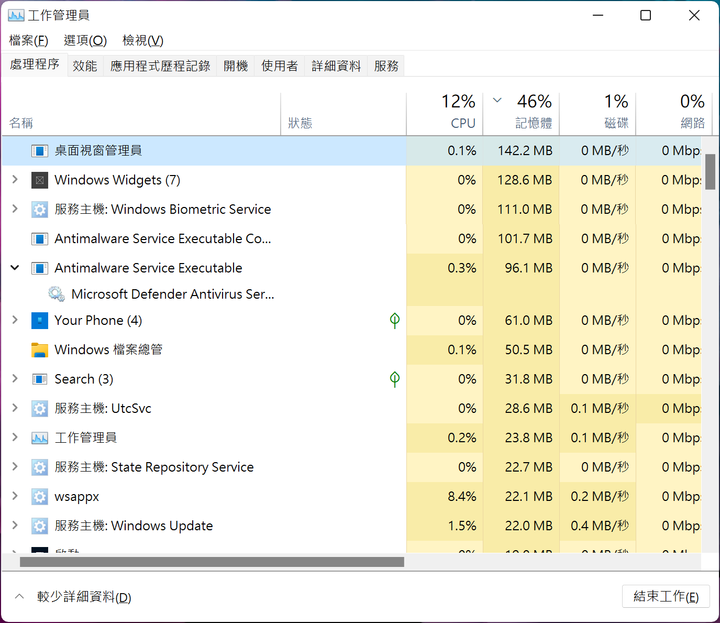Expand the Search (3) group
The image size is (720, 623).
tap(15, 379)
